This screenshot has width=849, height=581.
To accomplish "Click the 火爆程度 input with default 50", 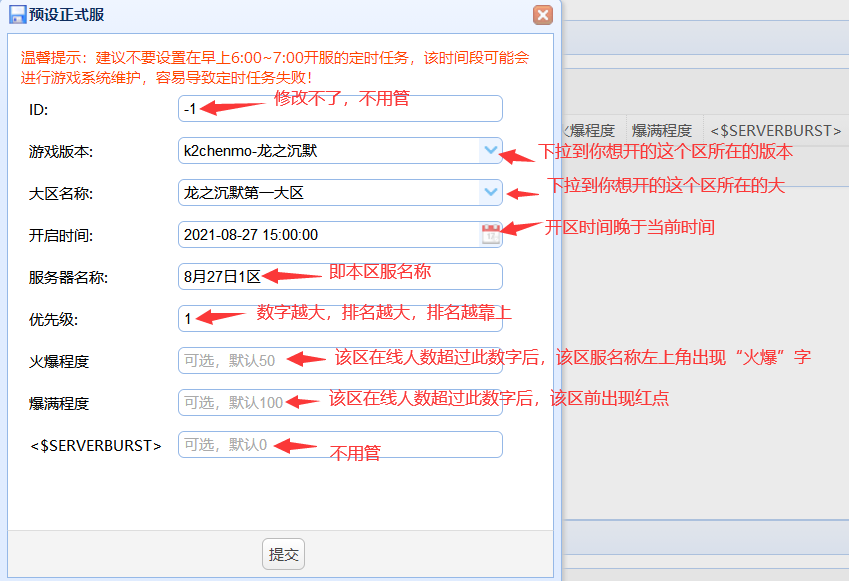I will tap(340, 360).
